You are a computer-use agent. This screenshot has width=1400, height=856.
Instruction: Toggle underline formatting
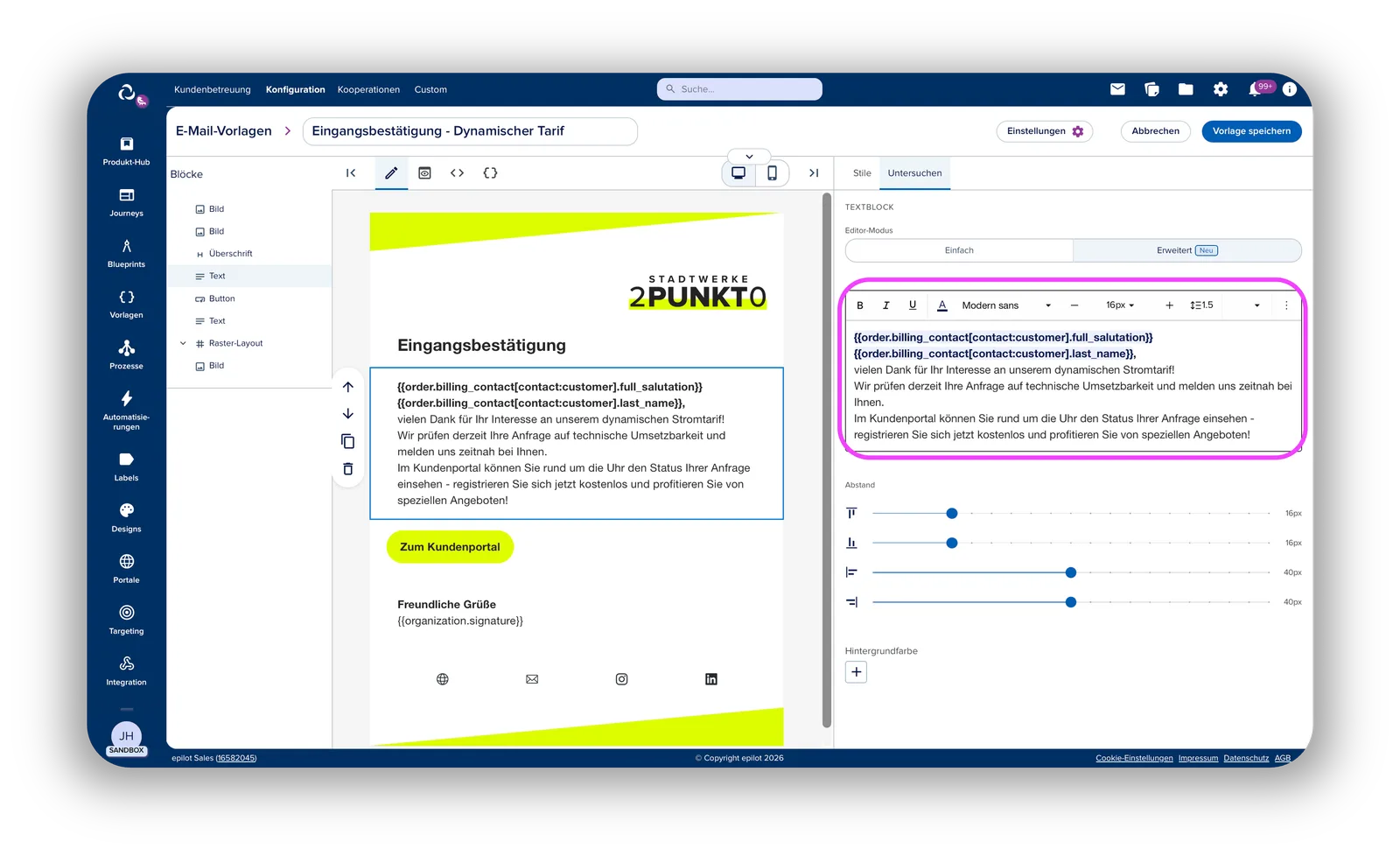coord(913,305)
